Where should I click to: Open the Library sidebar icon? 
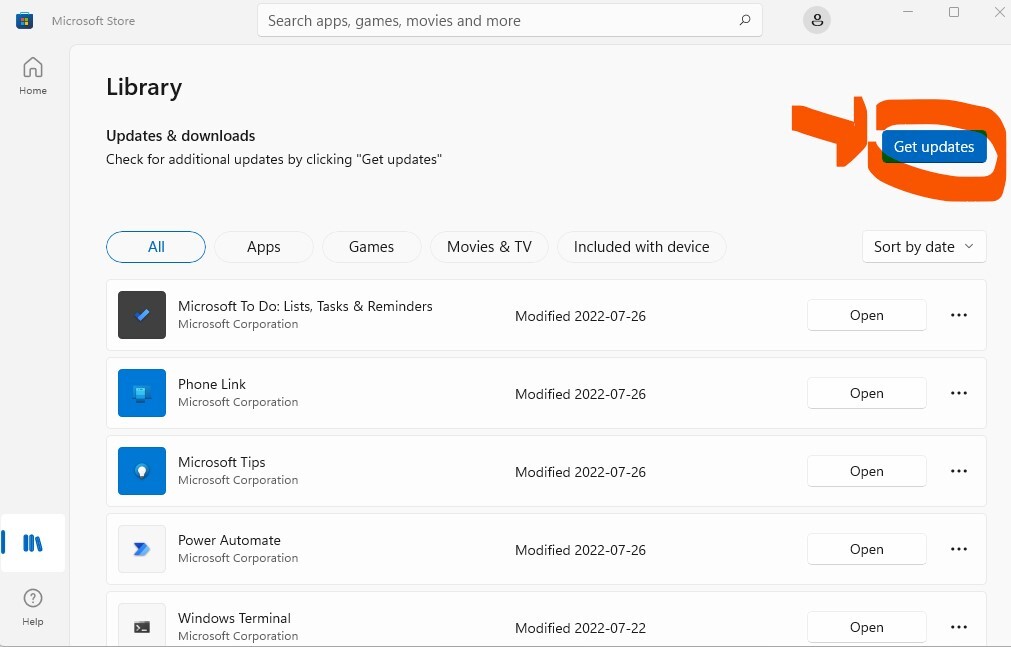click(x=33, y=543)
